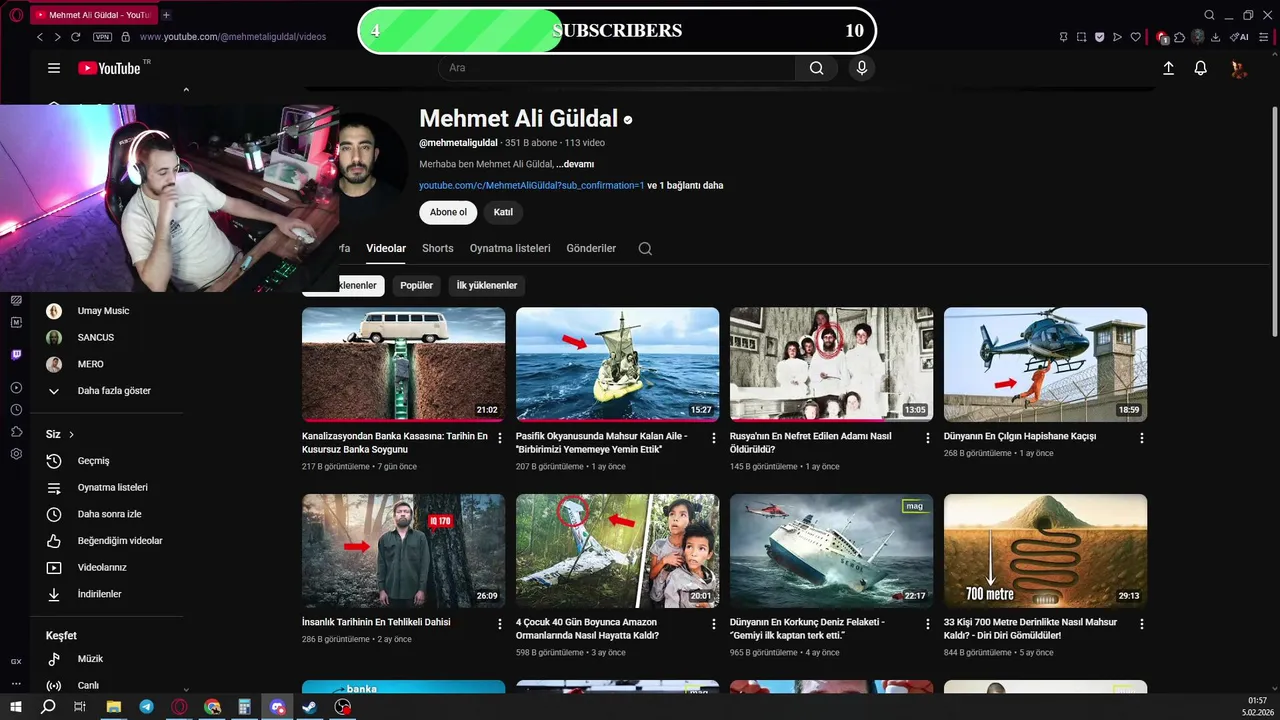This screenshot has height=720, width=1280.
Task: Add page to bookmarks heart icon
Action: coord(1136,37)
